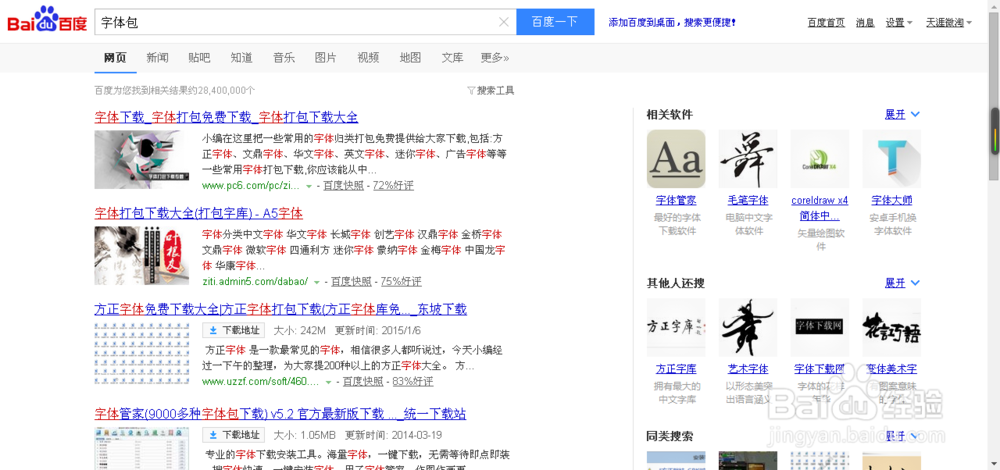Switch to the 视频 tab
The width and height of the screenshot is (1000, 470).
pyautogui.click(x=368, y=58)
